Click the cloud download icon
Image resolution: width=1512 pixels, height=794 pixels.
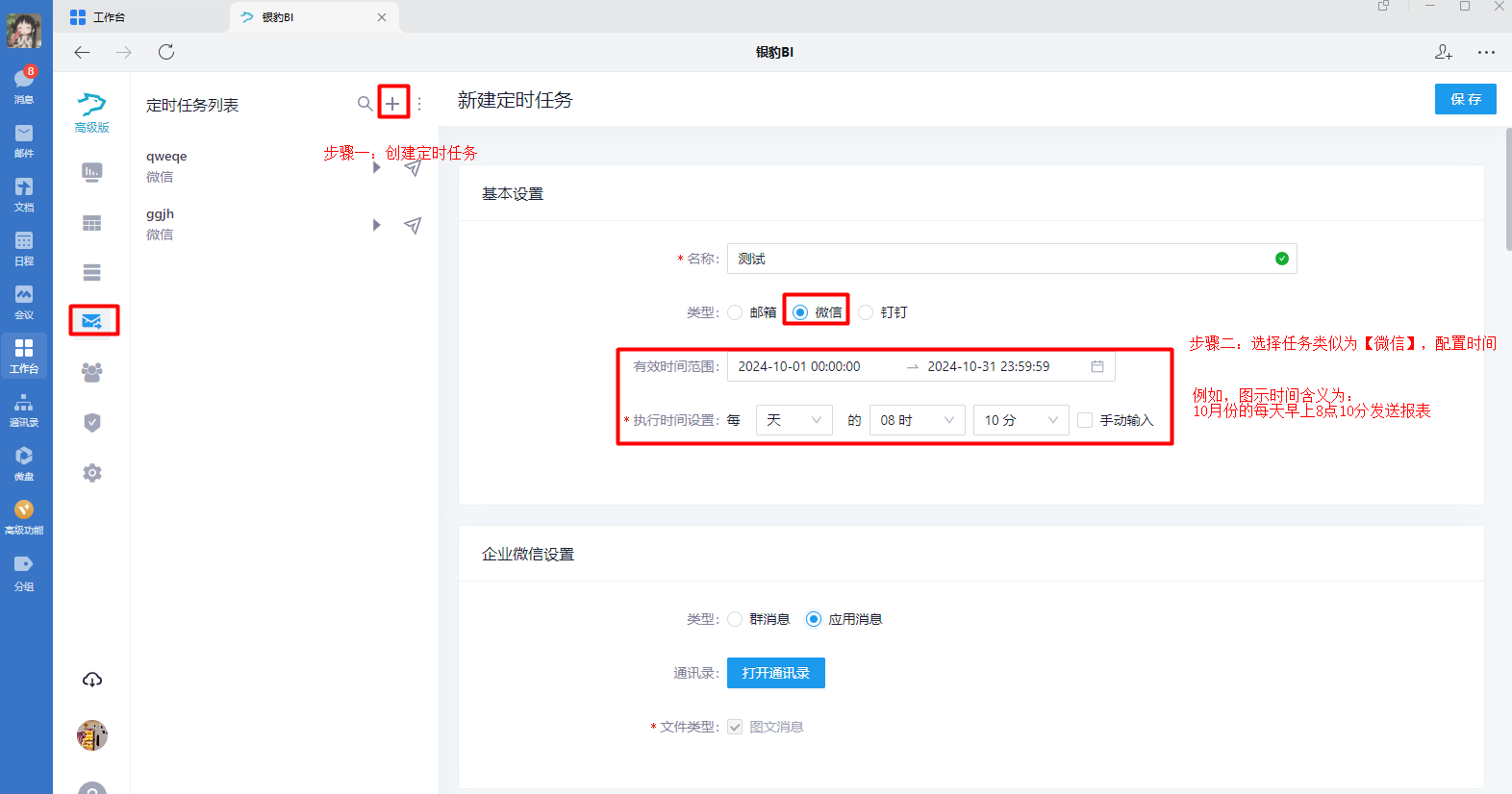(x=92, y=680)
